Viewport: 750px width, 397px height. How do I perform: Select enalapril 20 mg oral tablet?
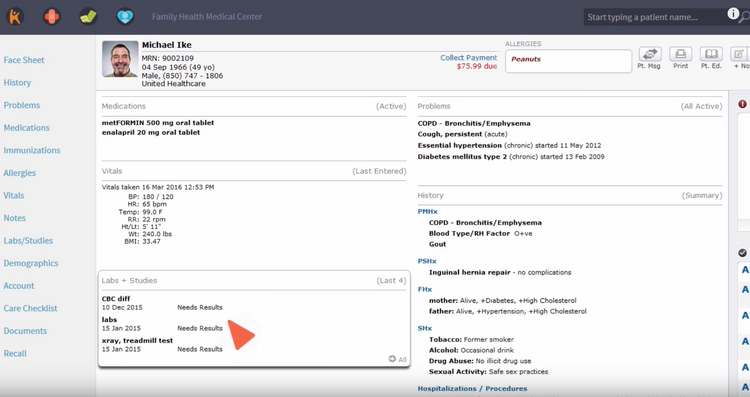tap(151, 132)
